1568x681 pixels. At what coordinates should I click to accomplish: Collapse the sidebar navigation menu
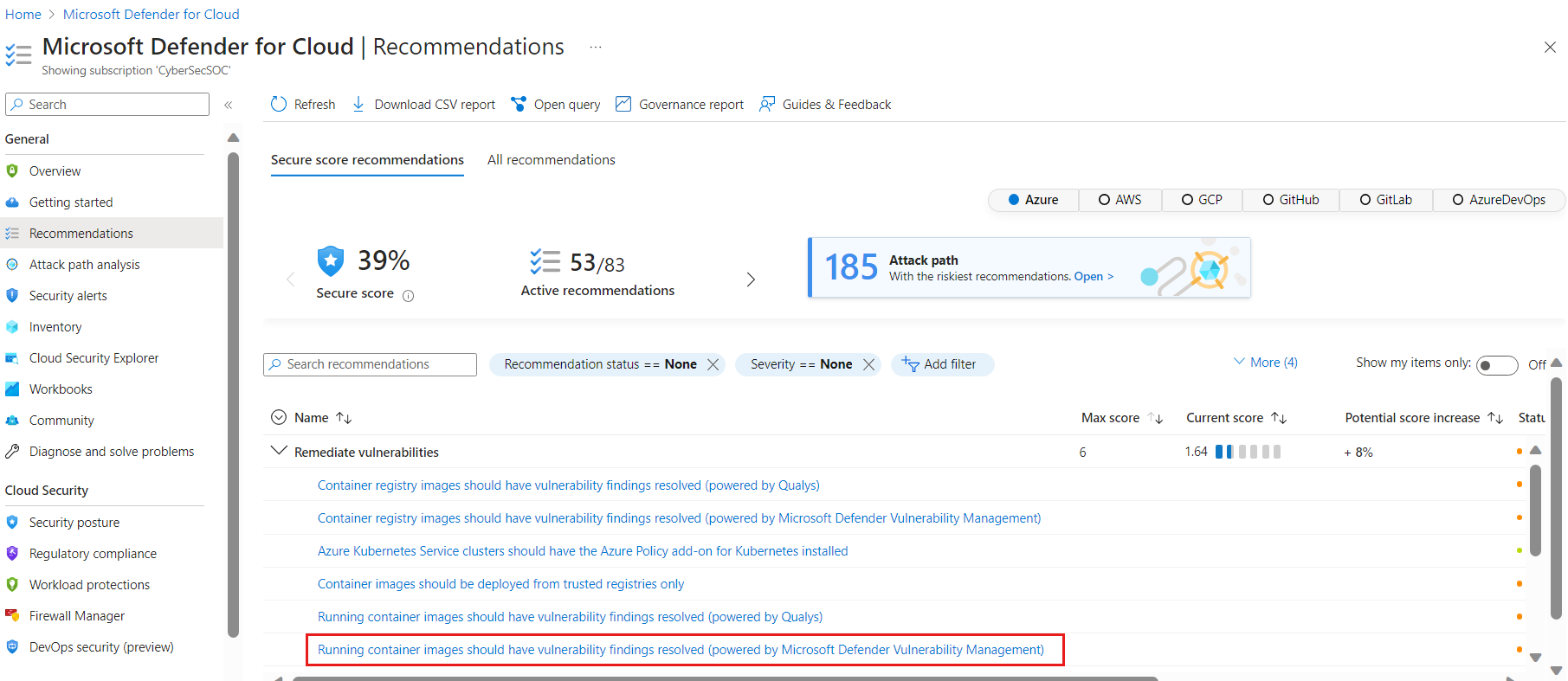[229, 105]
